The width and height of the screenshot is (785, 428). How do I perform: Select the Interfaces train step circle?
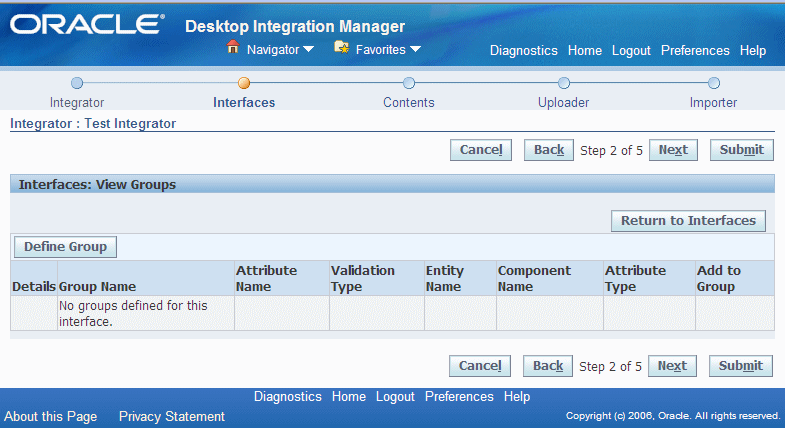244,83
